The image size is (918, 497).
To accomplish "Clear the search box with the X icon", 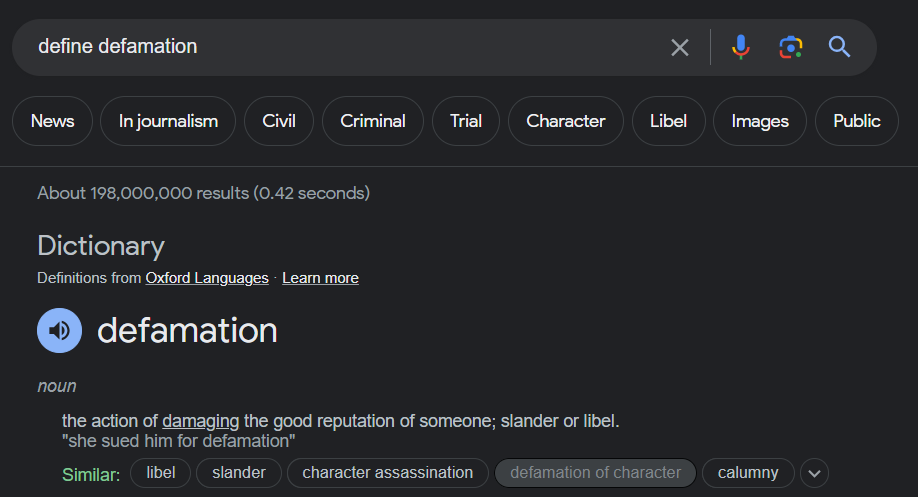I will pyautogui.click(x=680, y=47).
